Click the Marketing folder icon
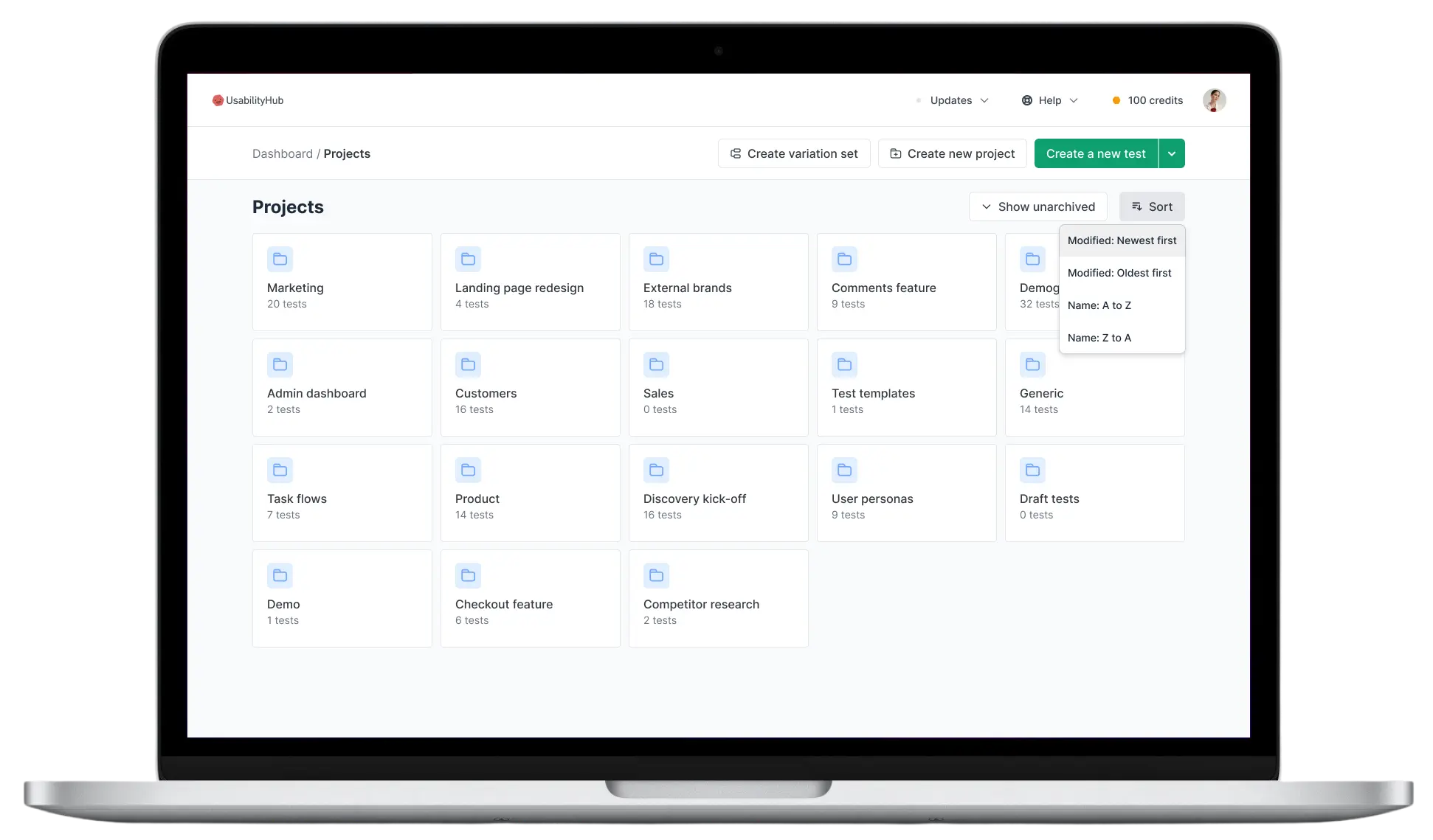This screenshot has height=840, width=1433. 280,259
